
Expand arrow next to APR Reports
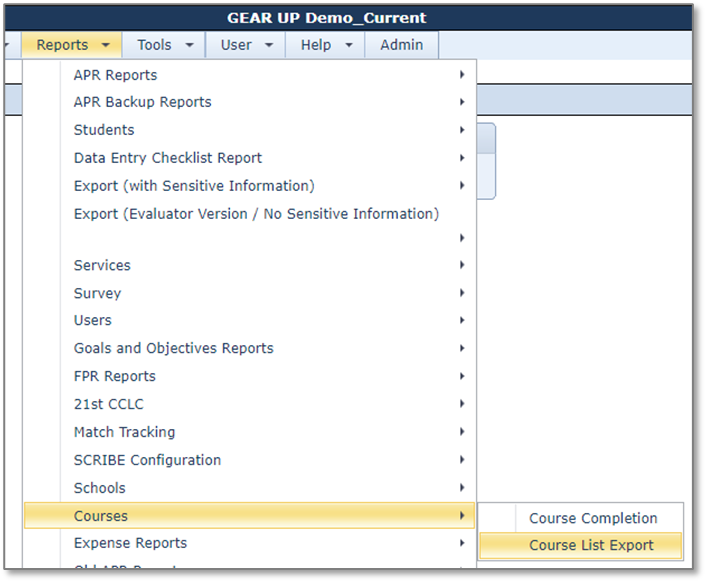(462, 74)
